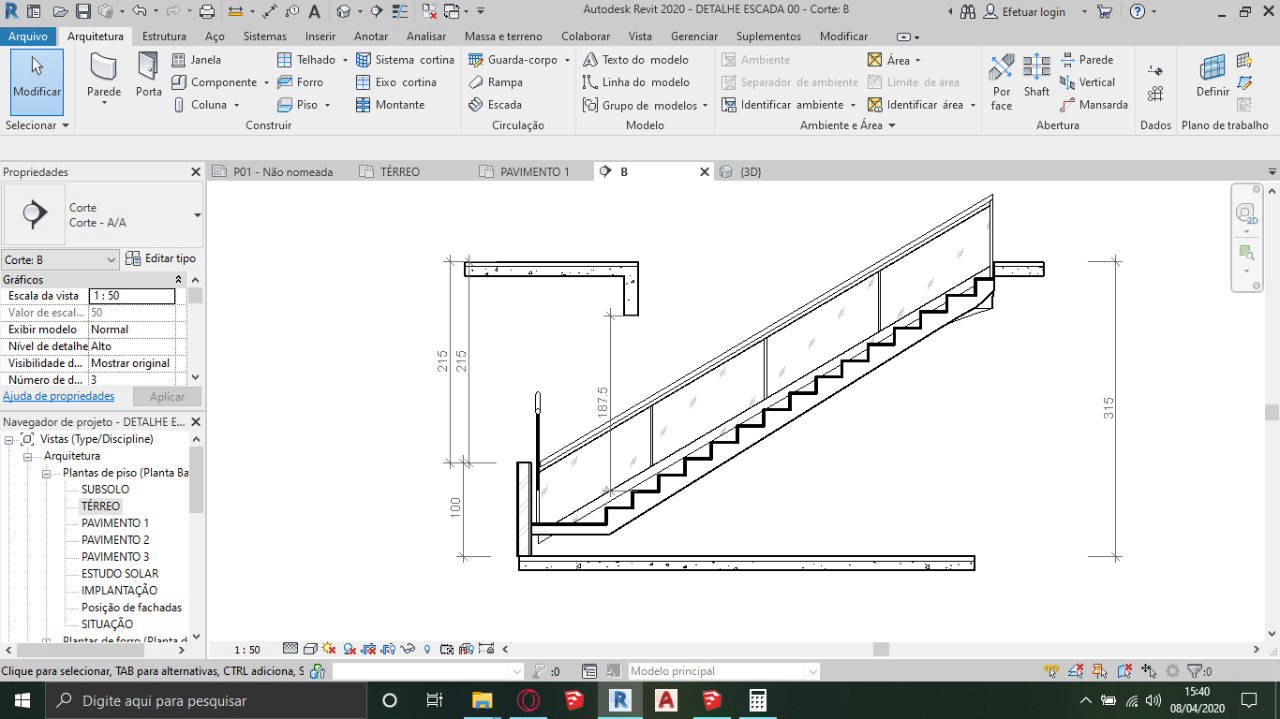Collapse the Arquitetura tree node
Image resolution: width=1280 pixels, height=719 pixels.
(x=29, y=456)
